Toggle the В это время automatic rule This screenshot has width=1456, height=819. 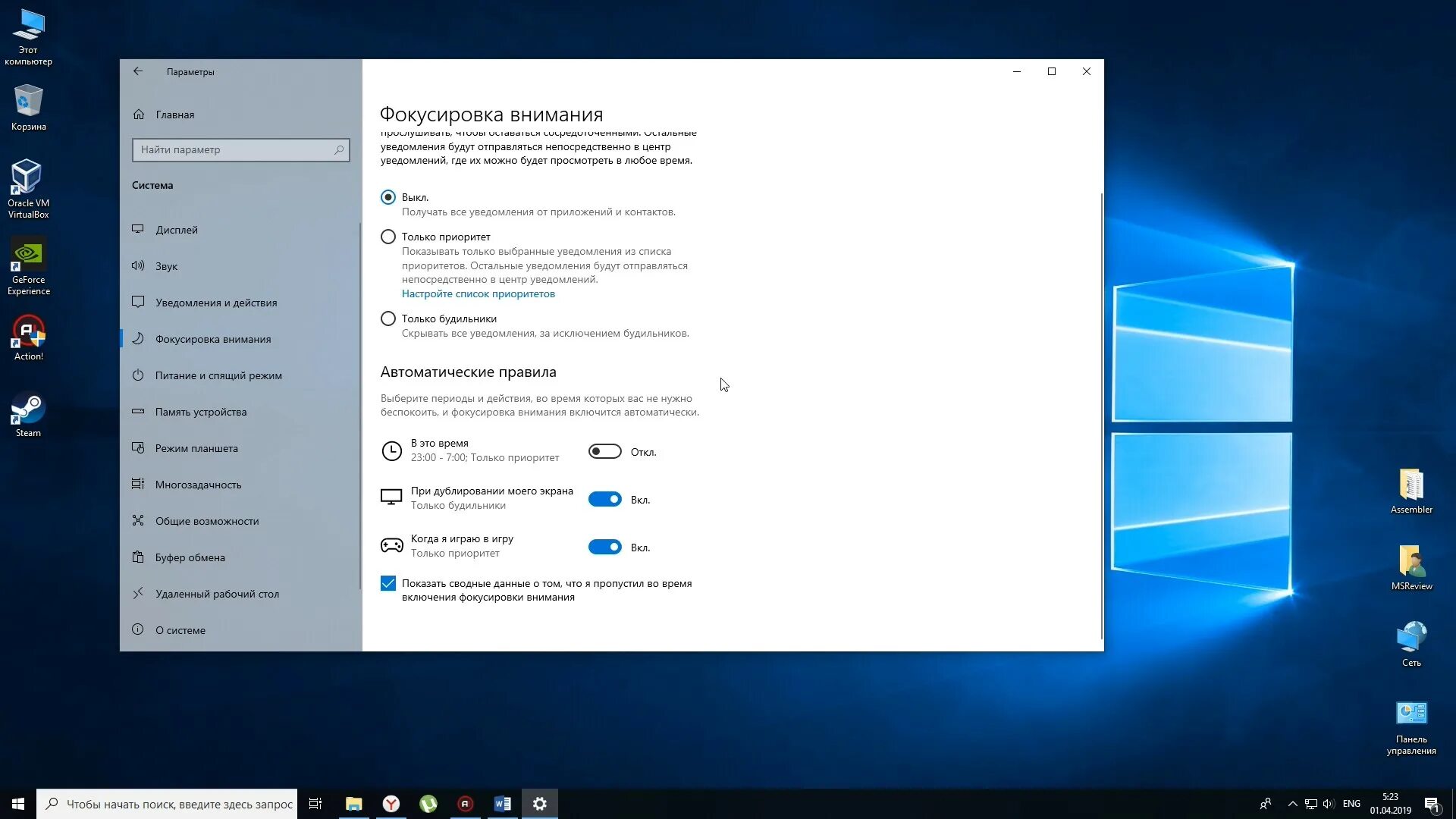coord(604,452)
